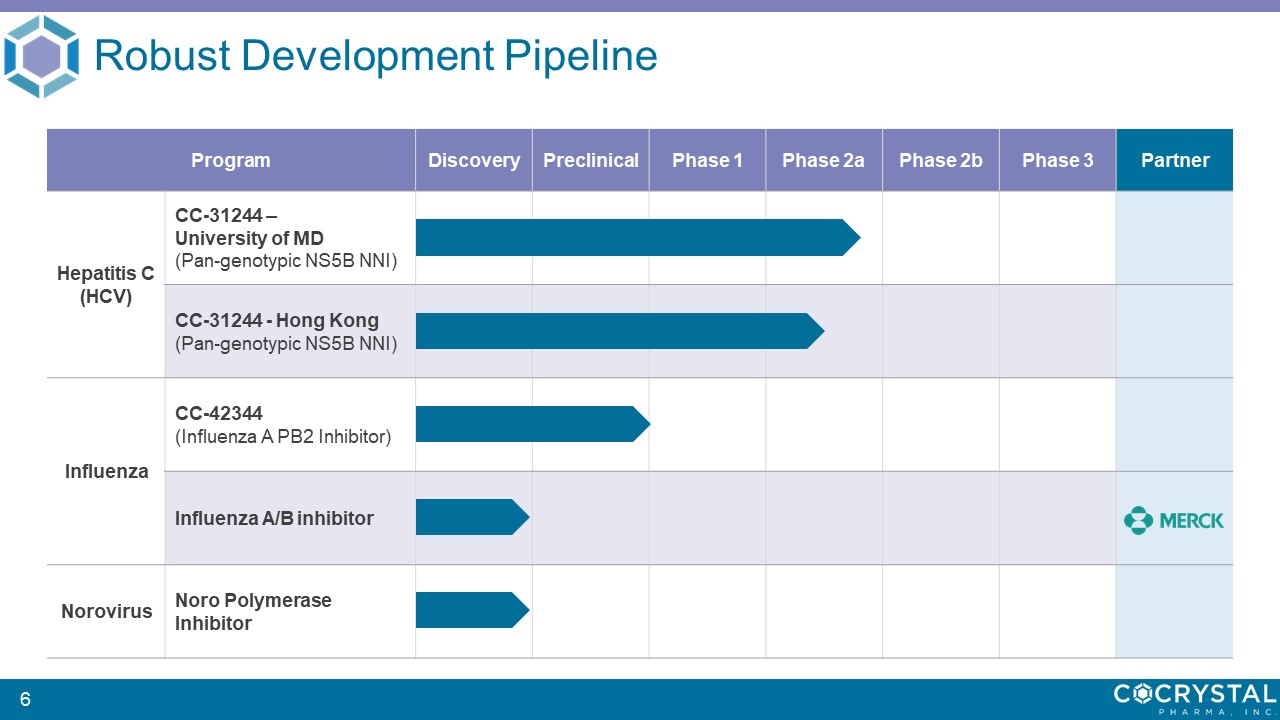Click the Merck logo in the Partner column

[x=1174, y=520]
